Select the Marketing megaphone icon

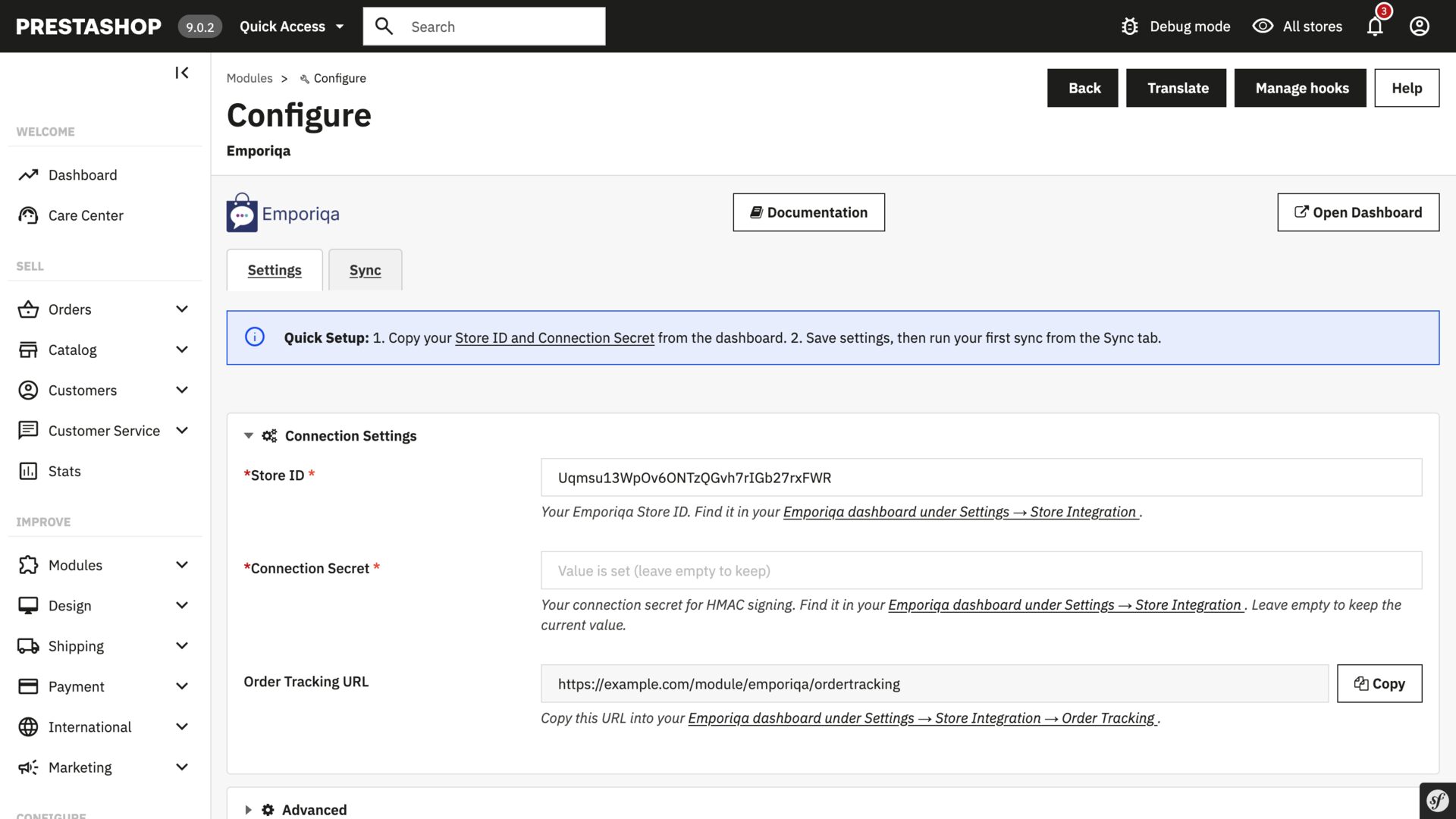[x=27, y=767]
